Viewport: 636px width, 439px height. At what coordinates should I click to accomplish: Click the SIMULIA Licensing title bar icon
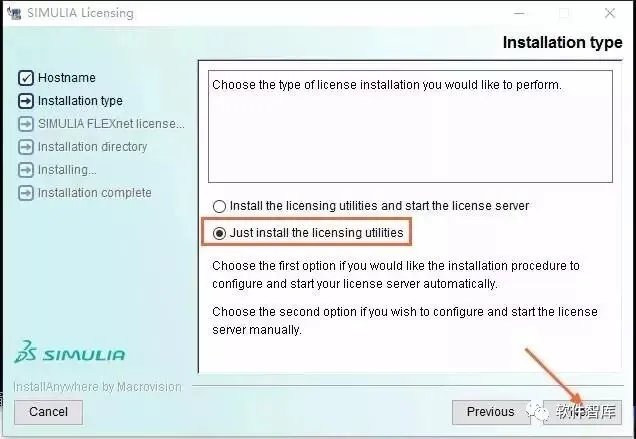click(x=14, y=13)
